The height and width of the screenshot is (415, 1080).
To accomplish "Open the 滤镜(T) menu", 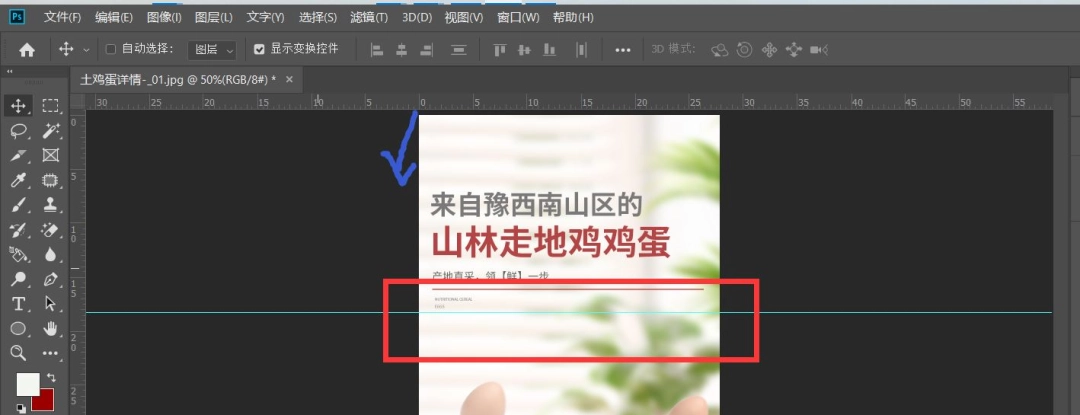I will click(368, 17).
